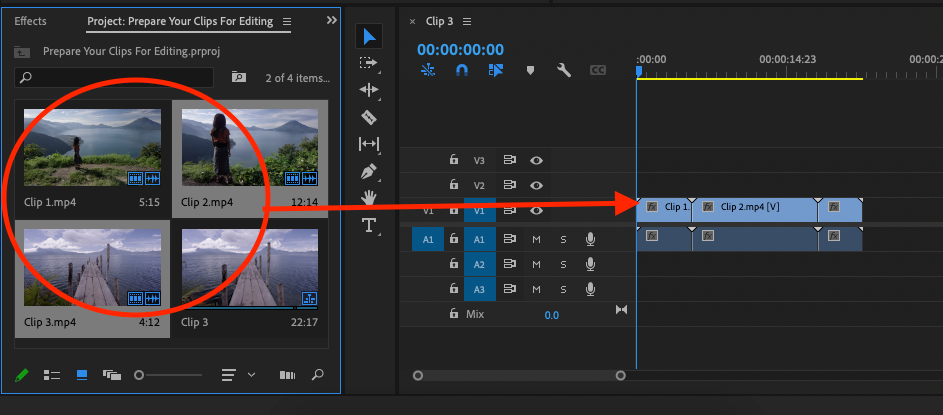This screenshot has height=415, width=943.
Task: Toggle lock on the V3 track
Action: pos(453,160)
